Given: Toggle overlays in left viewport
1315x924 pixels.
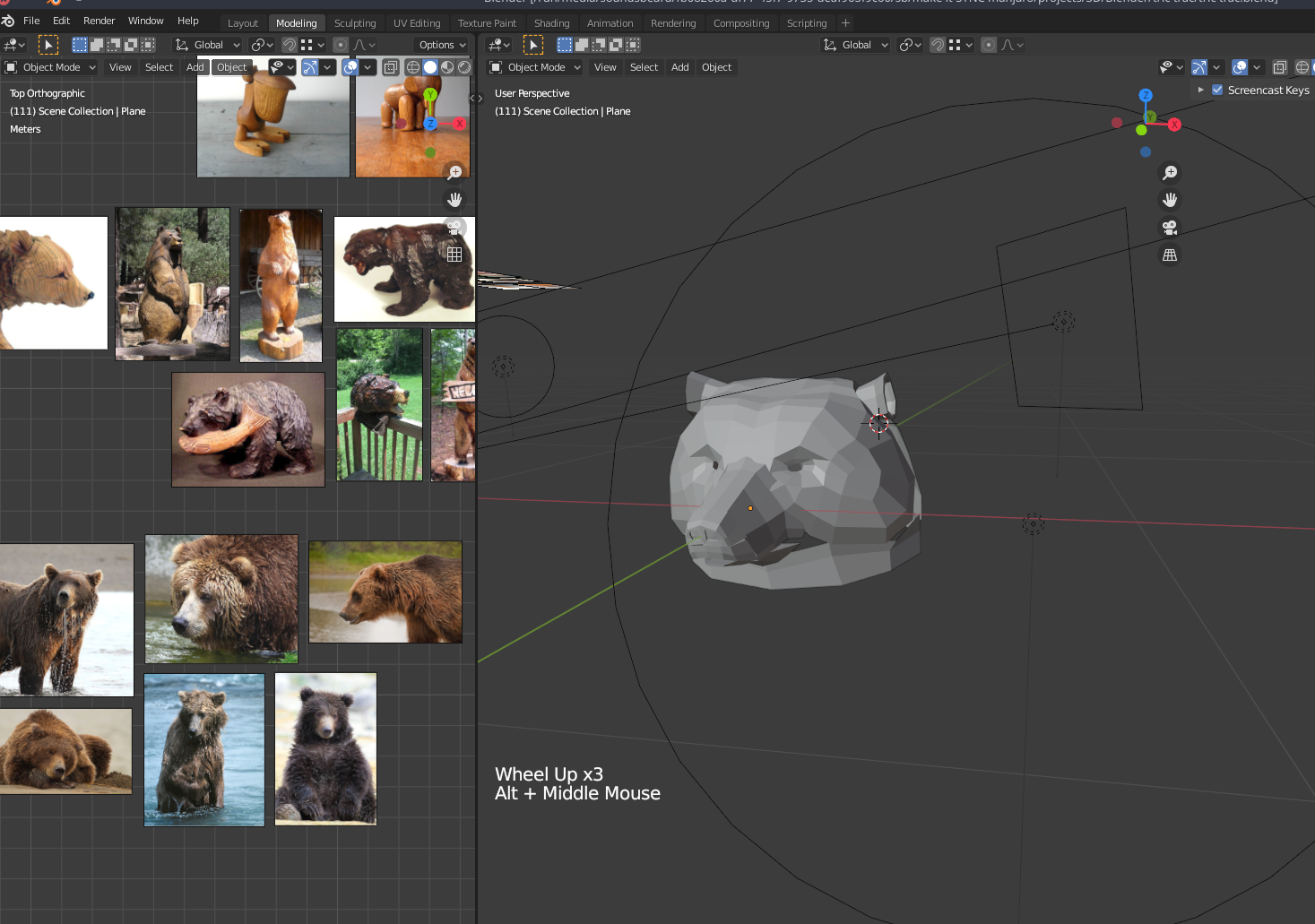Looking at the screenshot, I should pos(350,67).
